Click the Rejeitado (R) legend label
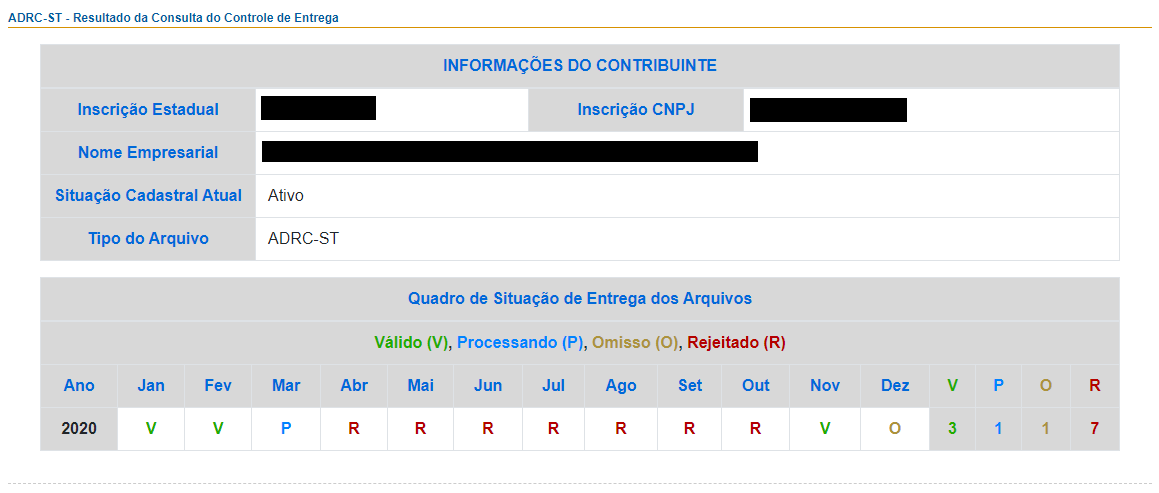The height and width of the screenshot is (493, 1159). tap(736, 343)
